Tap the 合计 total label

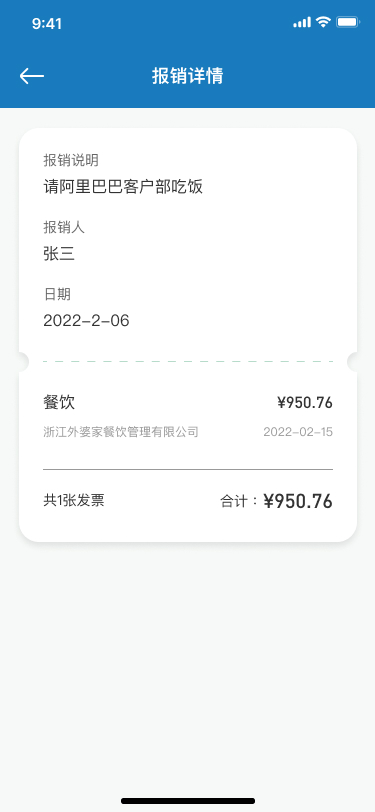[x=234, y=501]
